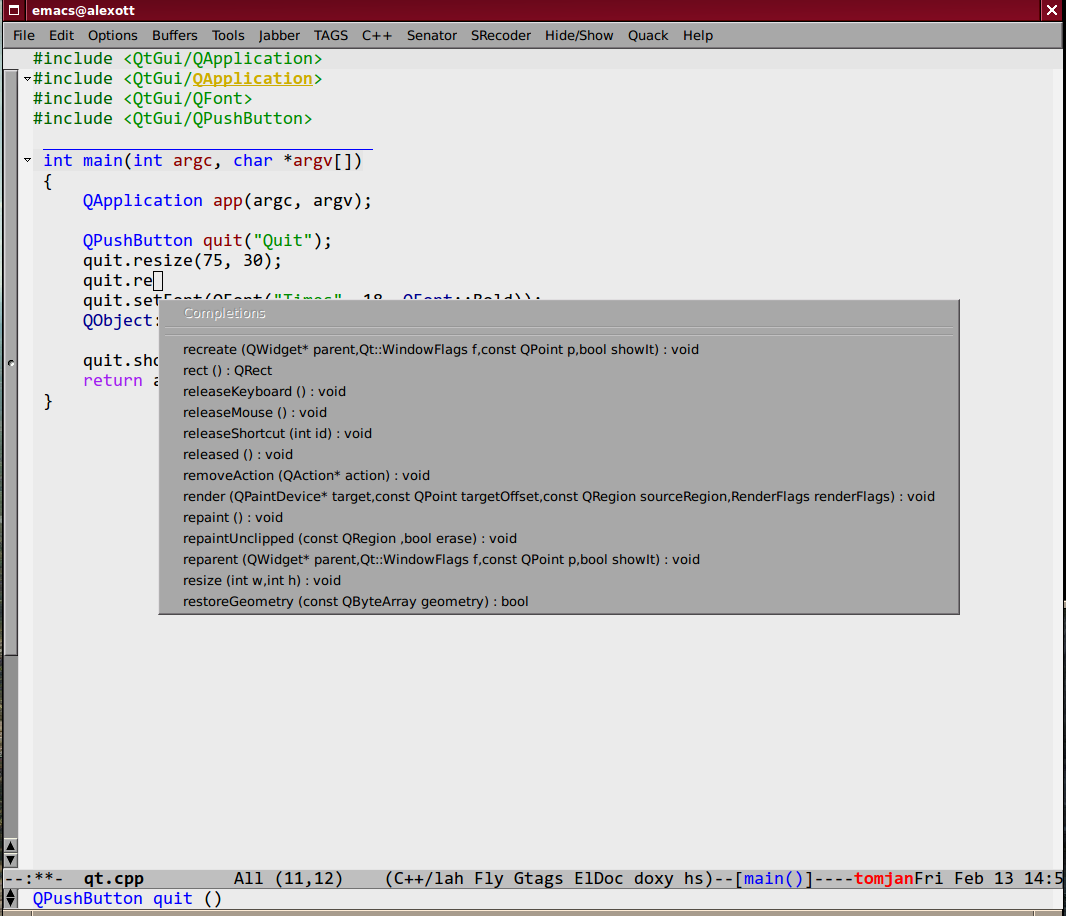Click the scrollbar up arrow

coord(10,846)
